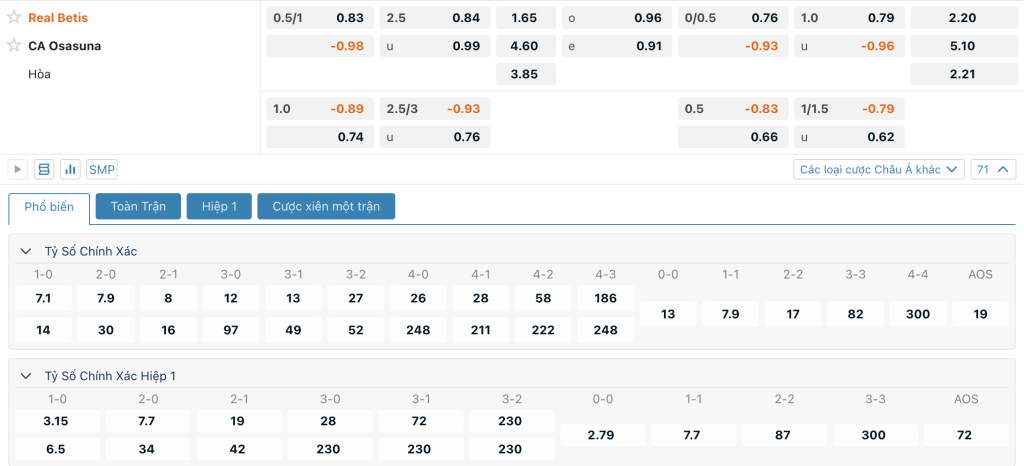Bet correct score 4-0 at 26
Viewport: 1024px width, 466px height.
pos(418,298)
